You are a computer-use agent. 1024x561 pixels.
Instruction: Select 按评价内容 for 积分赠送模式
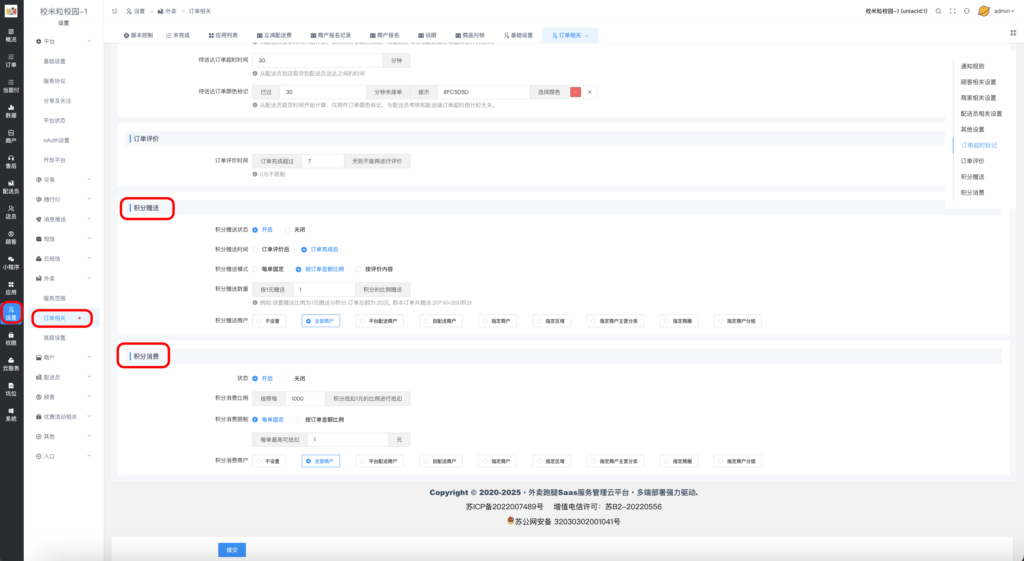(x=374, y=269)
